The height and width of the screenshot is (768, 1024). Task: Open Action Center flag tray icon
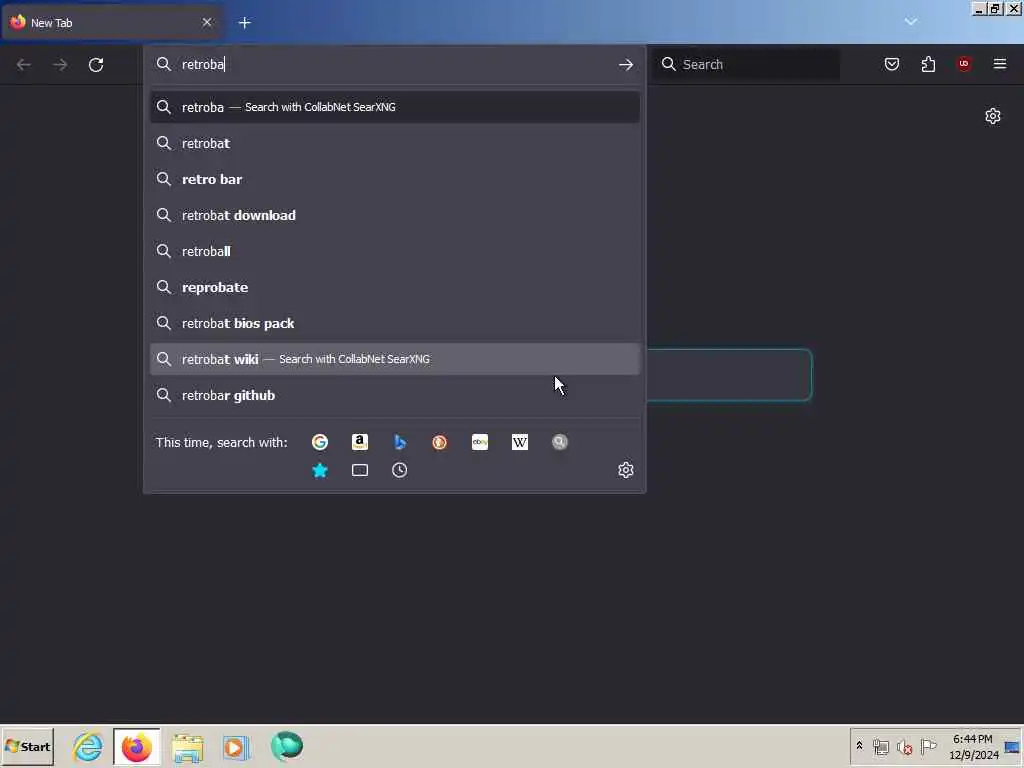[928, 746]
